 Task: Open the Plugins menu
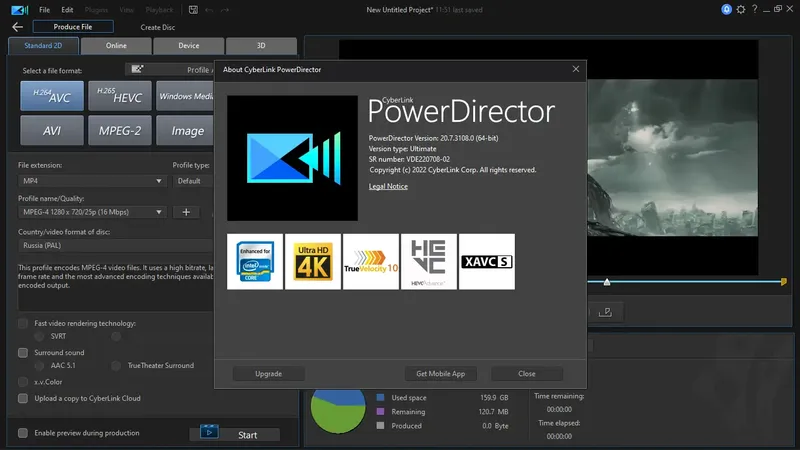tap(96, 10)
